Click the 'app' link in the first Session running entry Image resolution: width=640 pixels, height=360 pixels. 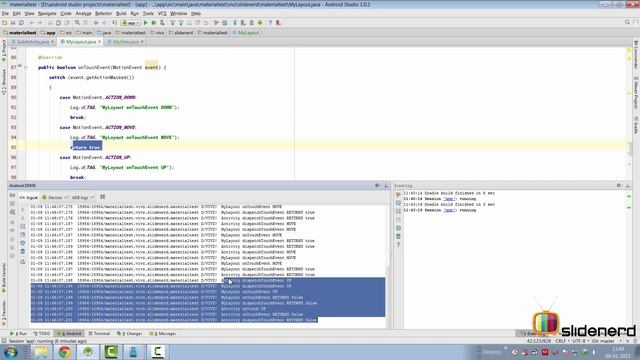pyautogui.click(x=449, y=199)
